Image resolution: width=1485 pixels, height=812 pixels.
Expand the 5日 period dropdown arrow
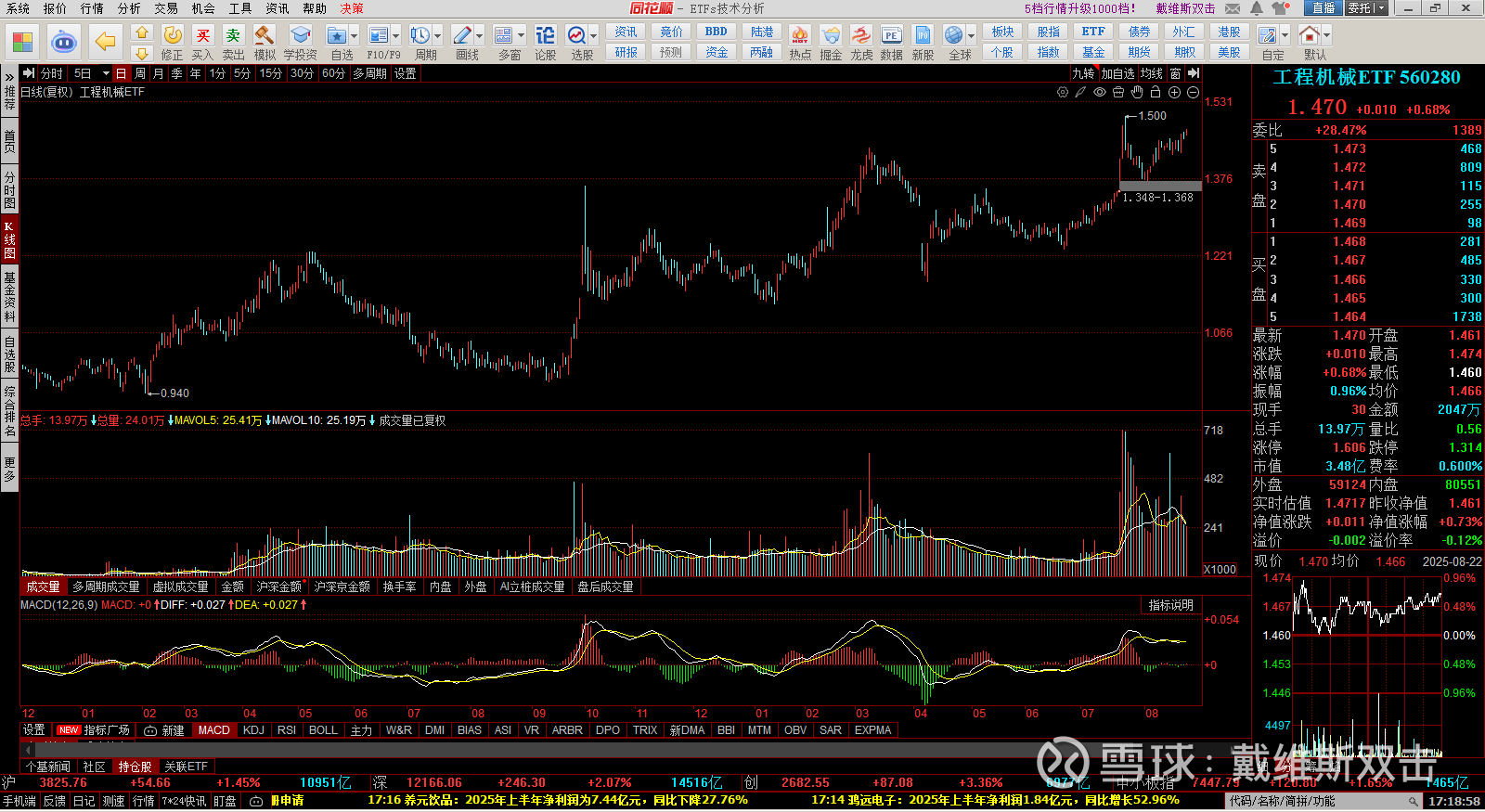pyautogui.click(x=106, y=73)
